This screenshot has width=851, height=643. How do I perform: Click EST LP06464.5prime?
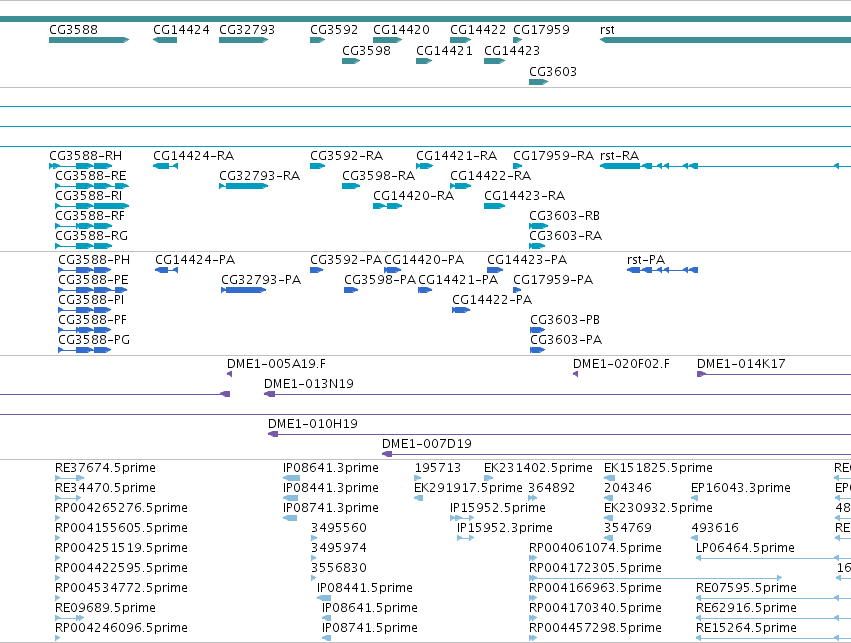coord(745,548)
